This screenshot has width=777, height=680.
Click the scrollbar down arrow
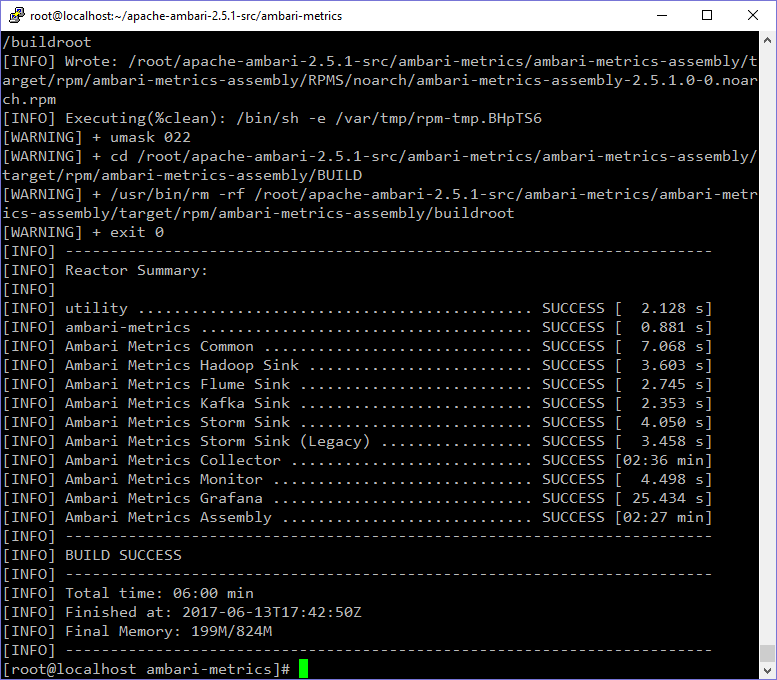[x=768, y=670]
